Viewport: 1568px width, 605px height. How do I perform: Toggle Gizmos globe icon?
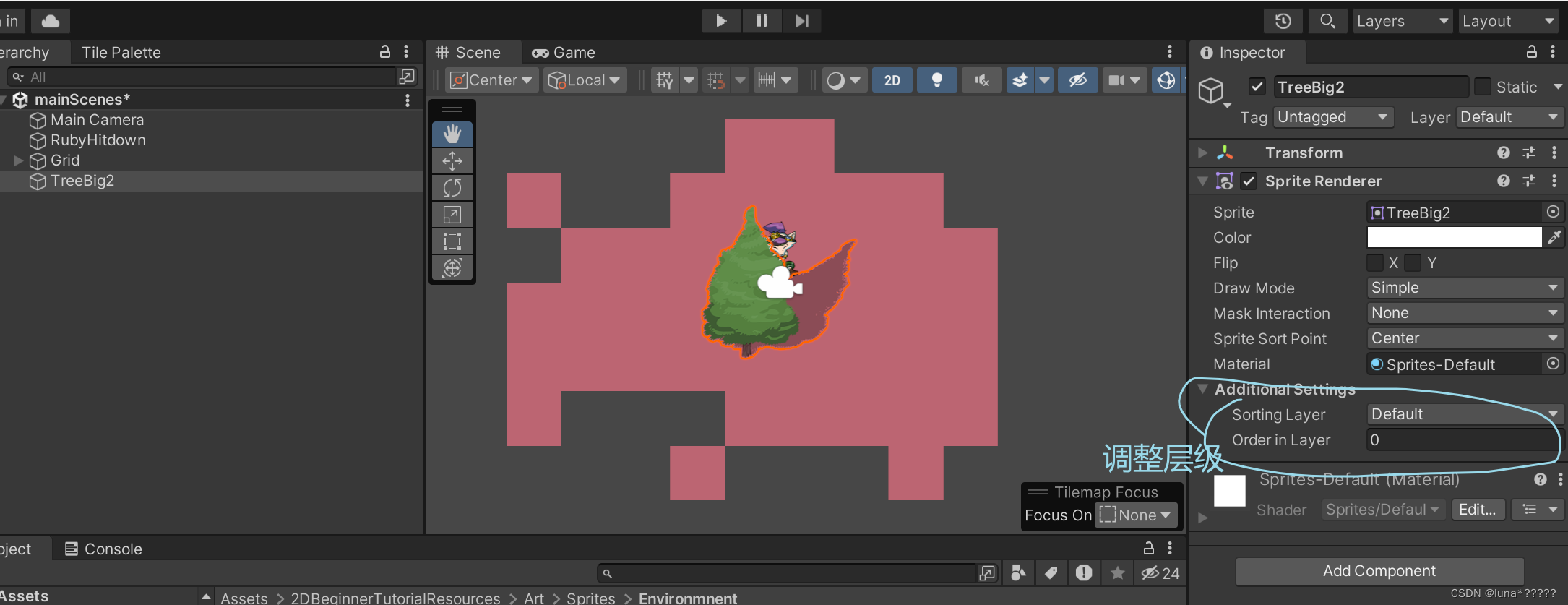pos(1166,80)
